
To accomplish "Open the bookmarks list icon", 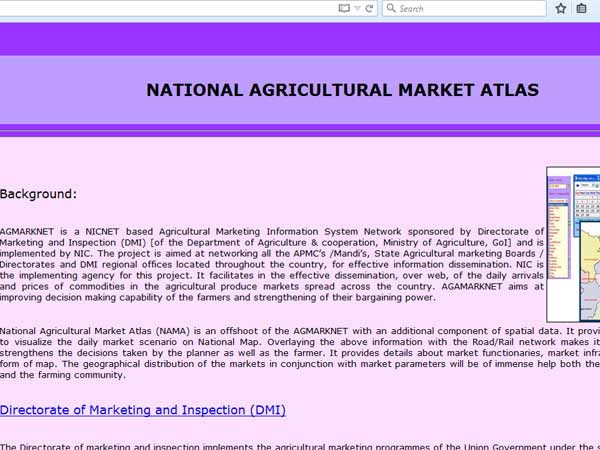I will click(x=581, y=8).
